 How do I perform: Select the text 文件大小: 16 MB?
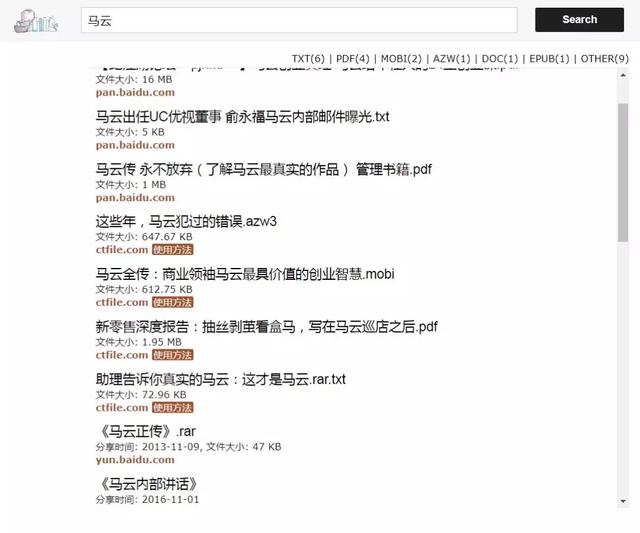click(134, 80)
